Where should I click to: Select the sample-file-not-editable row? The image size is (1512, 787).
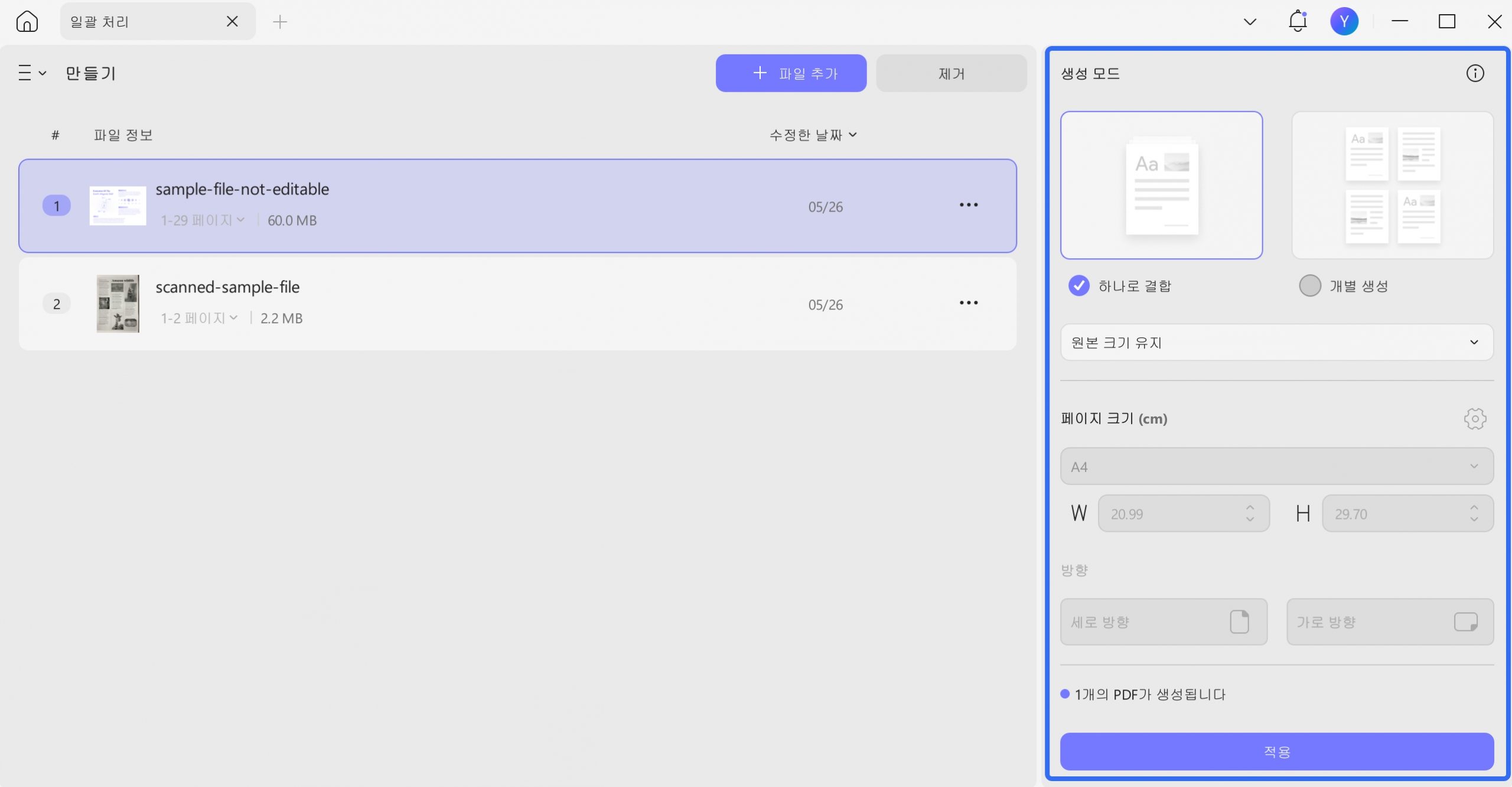pos(517,206)
